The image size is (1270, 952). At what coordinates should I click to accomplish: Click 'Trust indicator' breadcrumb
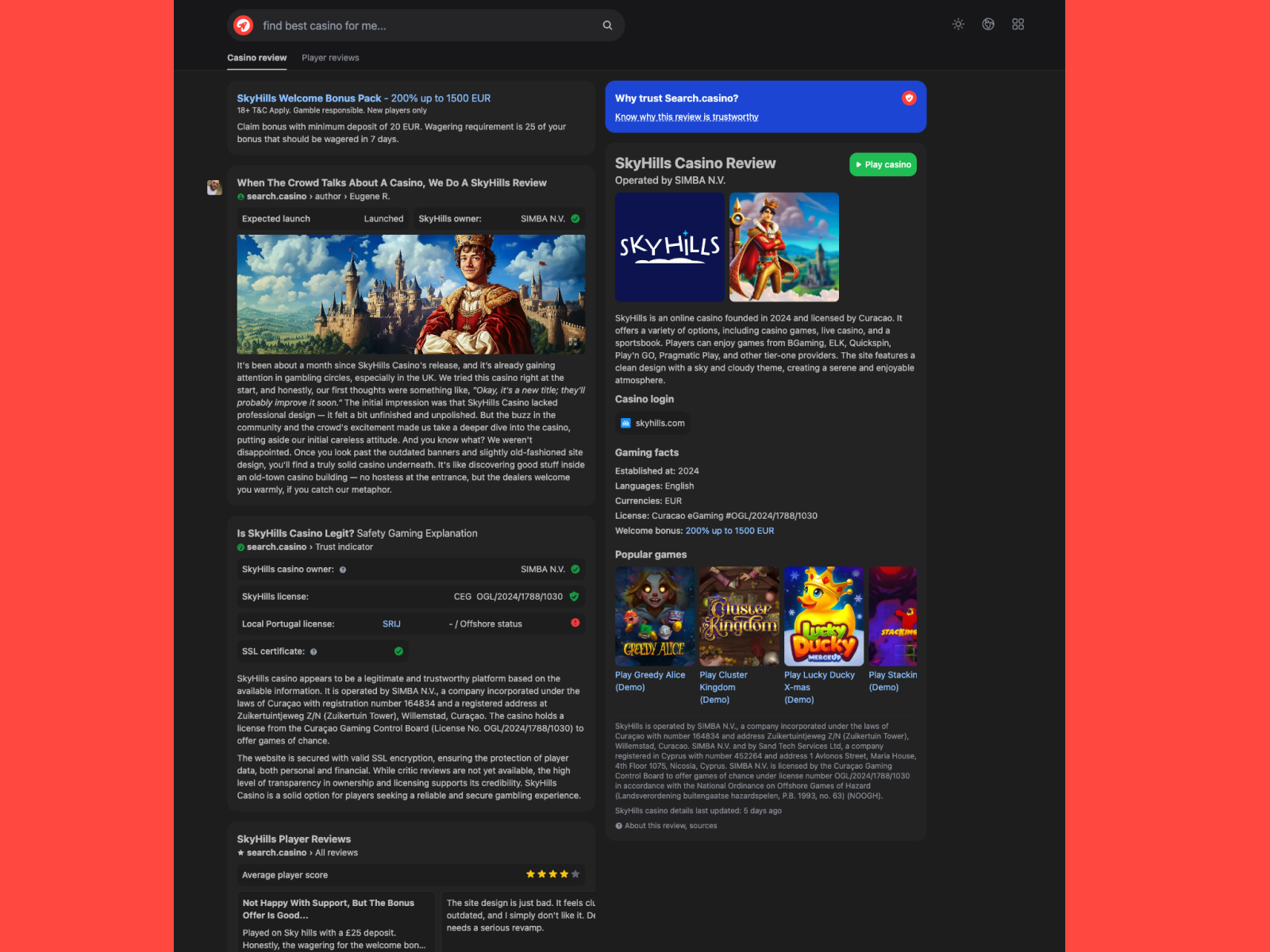coord(344,547)
